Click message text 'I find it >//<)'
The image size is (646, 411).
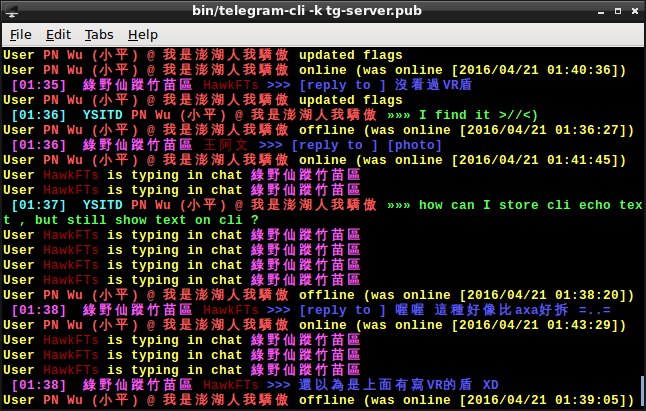click(478, 115)
